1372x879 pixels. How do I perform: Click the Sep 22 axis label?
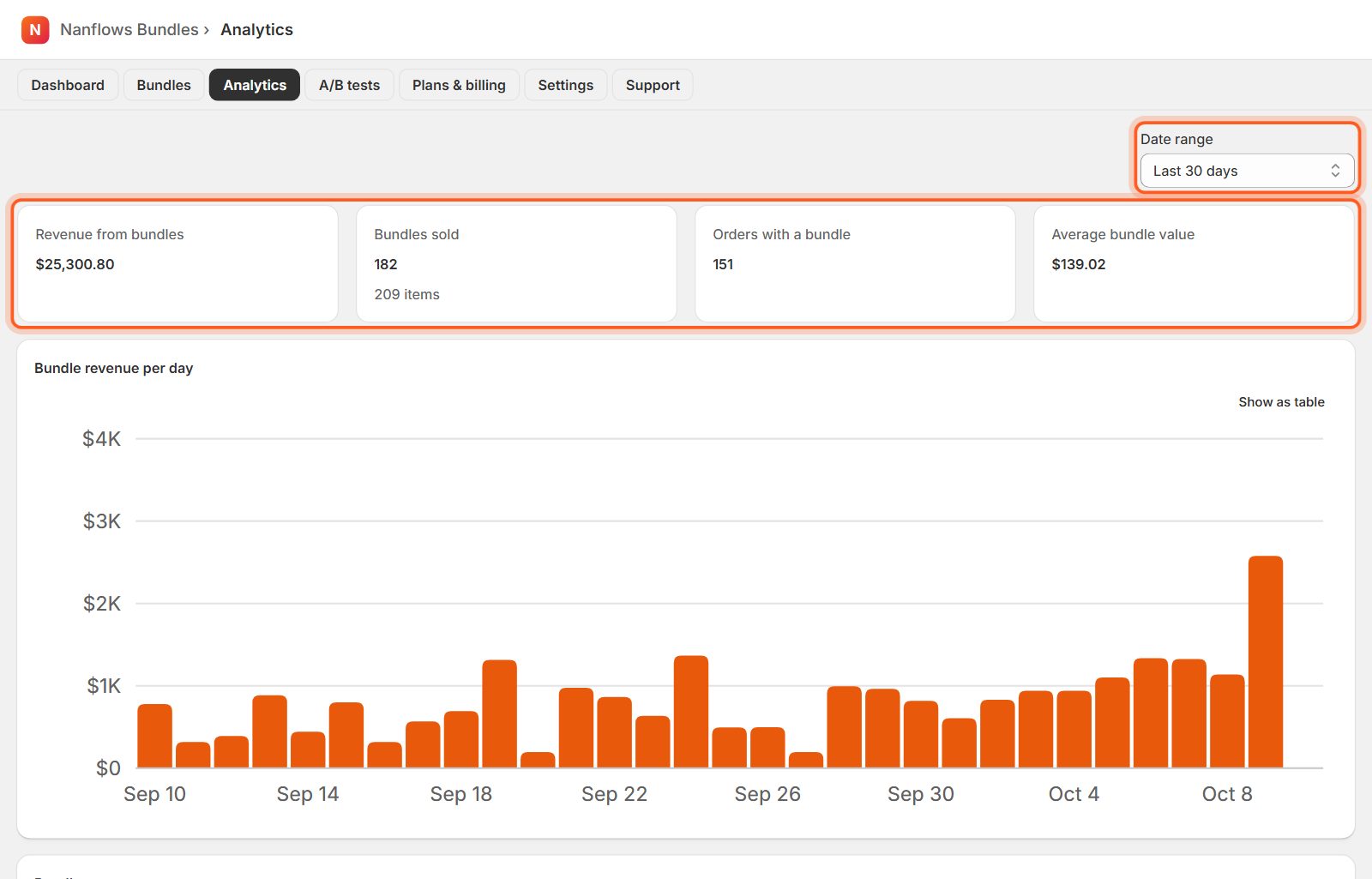614,794
